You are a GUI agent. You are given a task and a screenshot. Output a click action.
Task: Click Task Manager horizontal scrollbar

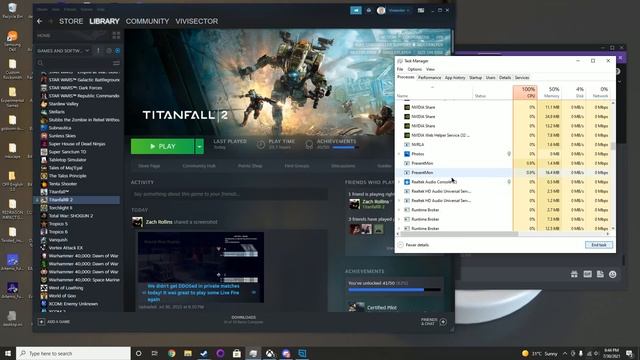[x=460, y=234]
